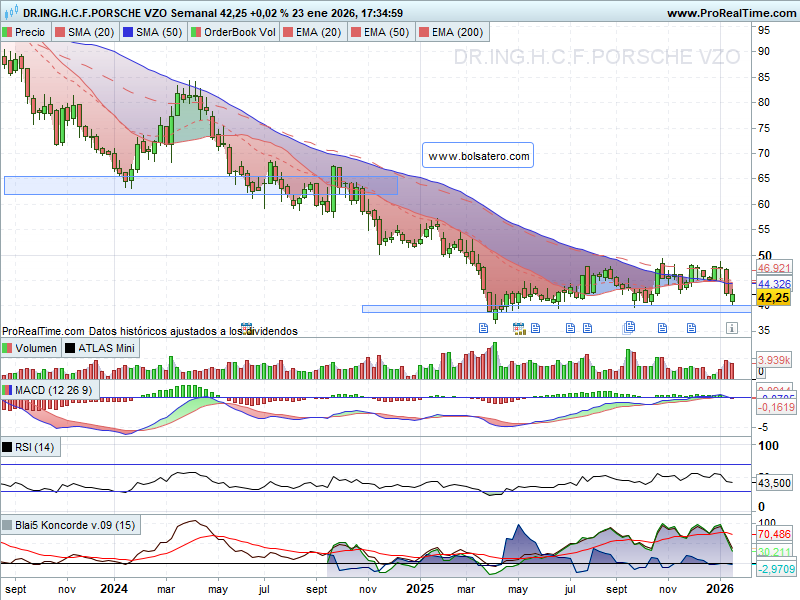Click the '2024' year label on time axis
The height and width of the screenshot is (600, 800).
(x=114, y=589)
